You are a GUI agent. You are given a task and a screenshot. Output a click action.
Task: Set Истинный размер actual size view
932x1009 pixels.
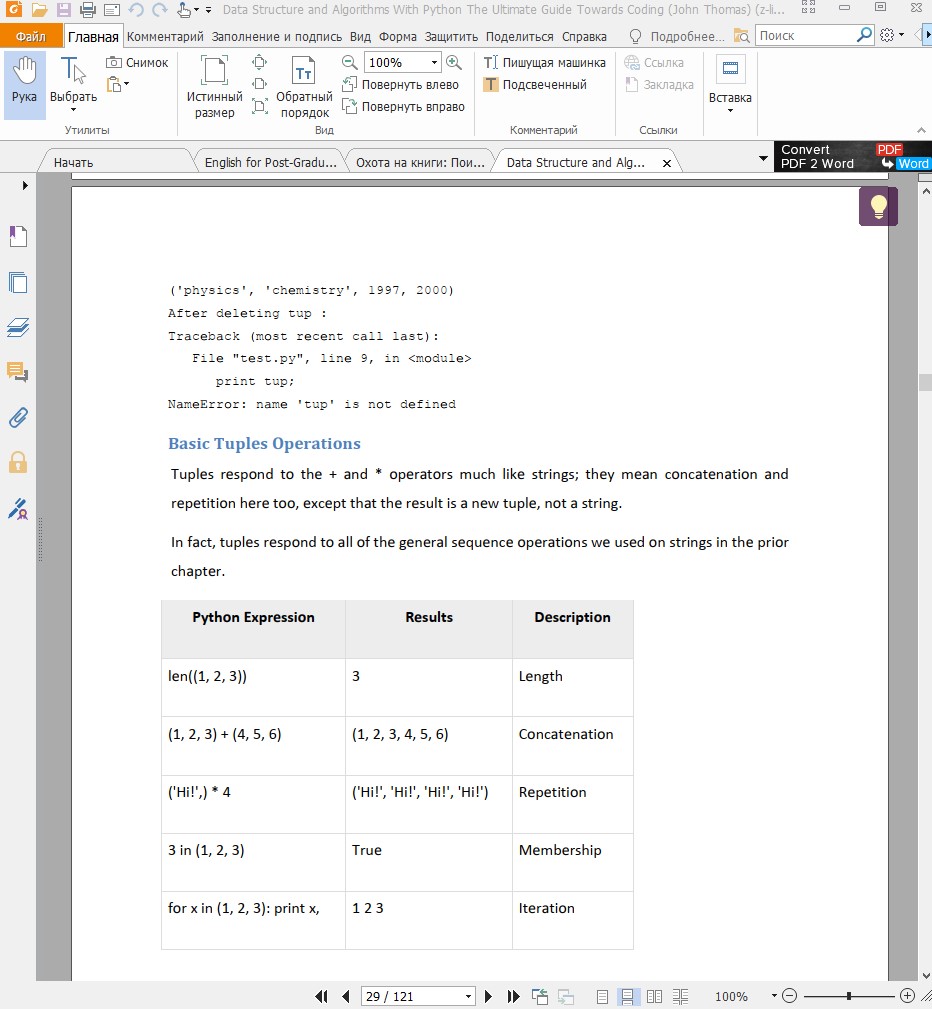[214, 87]
